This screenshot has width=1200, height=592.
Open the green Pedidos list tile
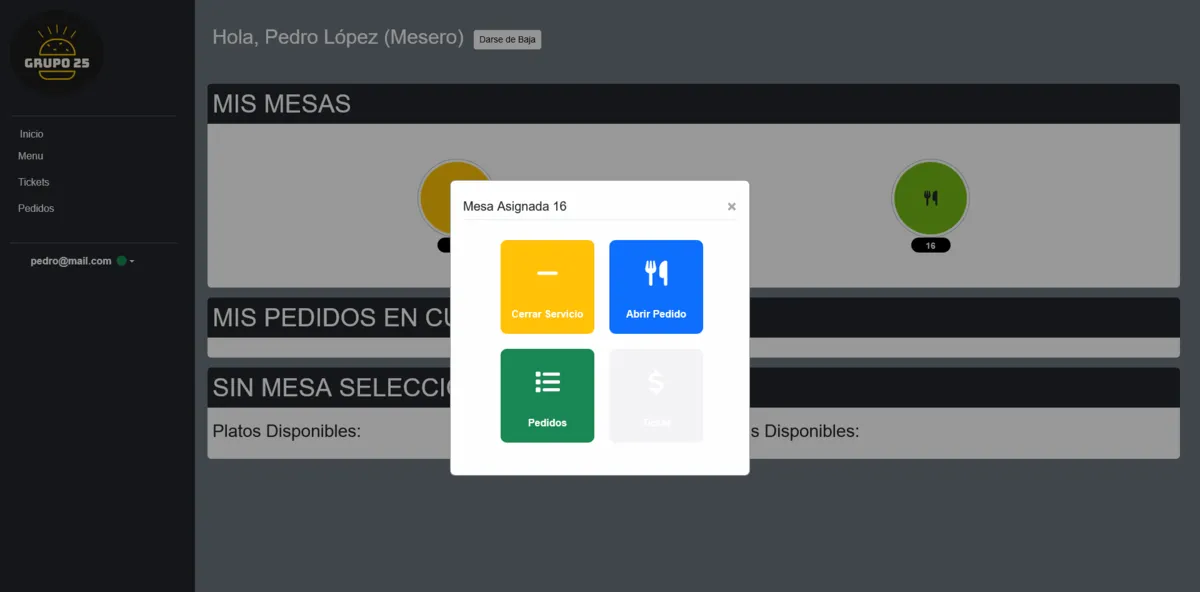click(547, 395)
